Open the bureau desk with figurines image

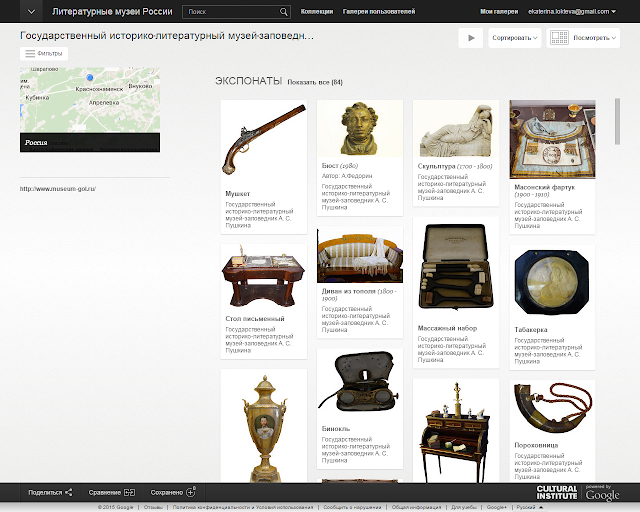tap(456, 431)
